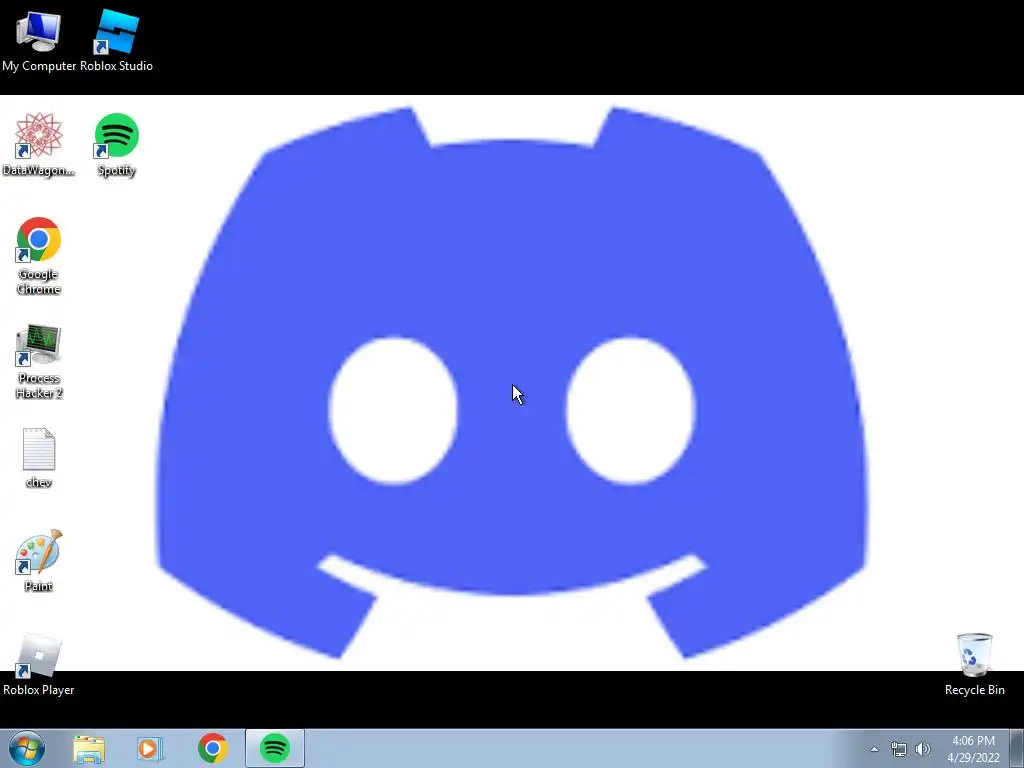Open Windows Explorer from the taskbar
This screenshot has height=768, width=1024.
pyautogui.click(x=89, y=749)
